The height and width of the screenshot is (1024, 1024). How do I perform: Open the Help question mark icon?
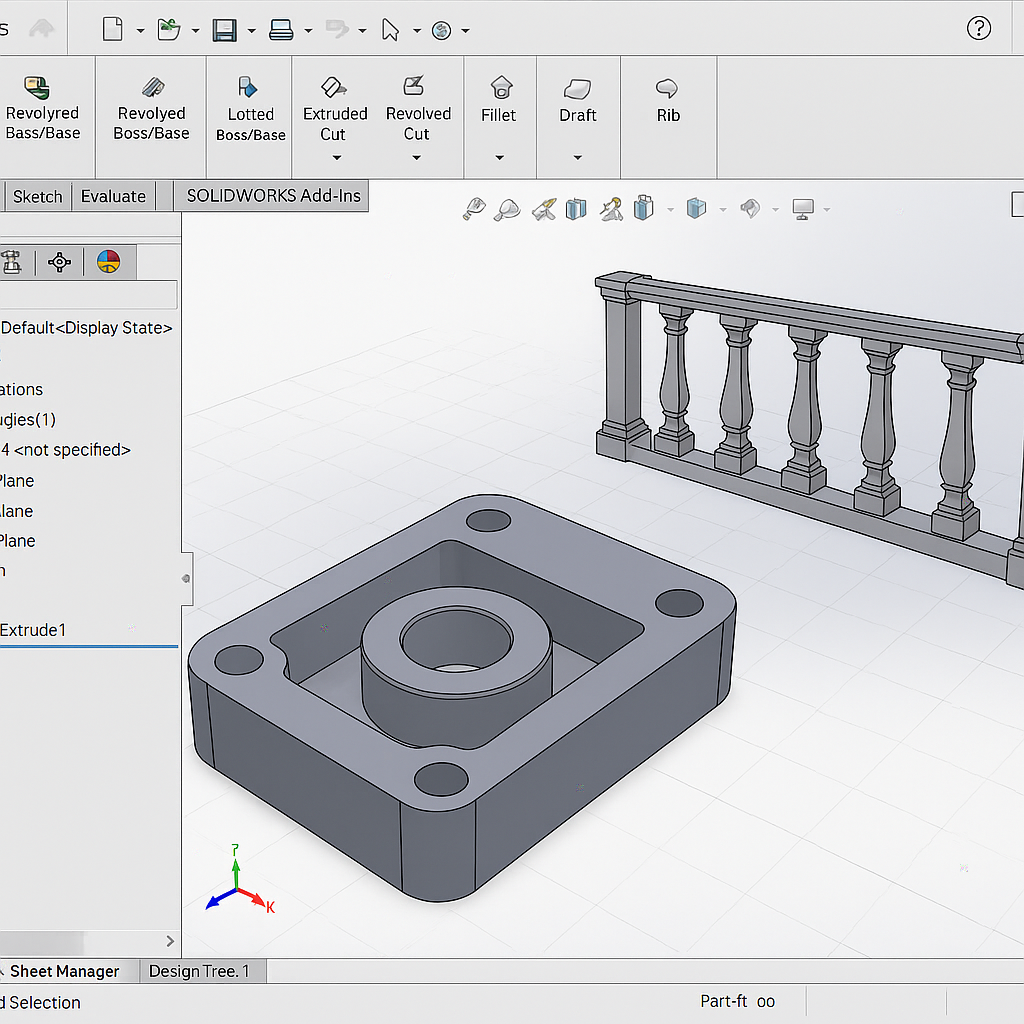pyautogui.click(x=979, y=28)
